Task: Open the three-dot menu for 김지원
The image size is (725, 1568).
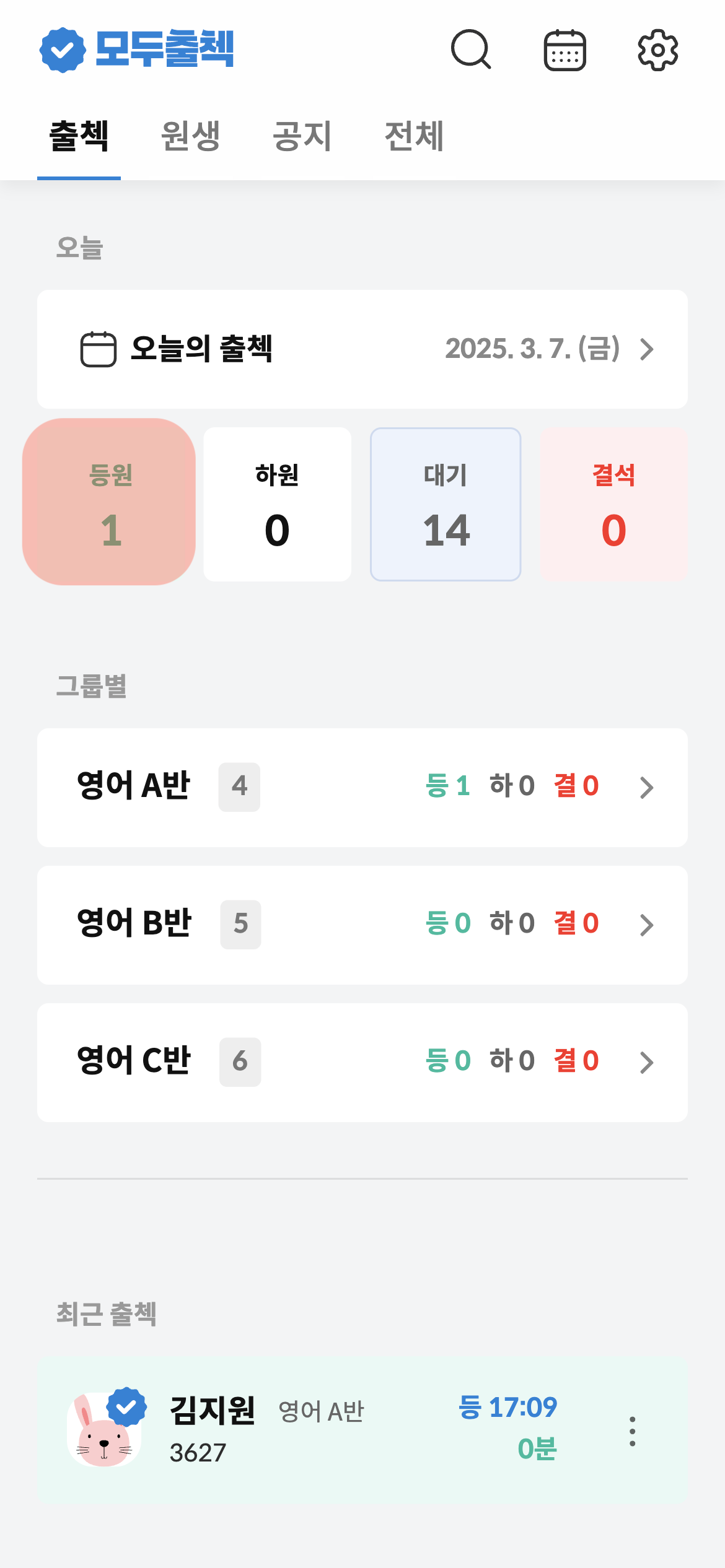Action: tap(632, 1431)
